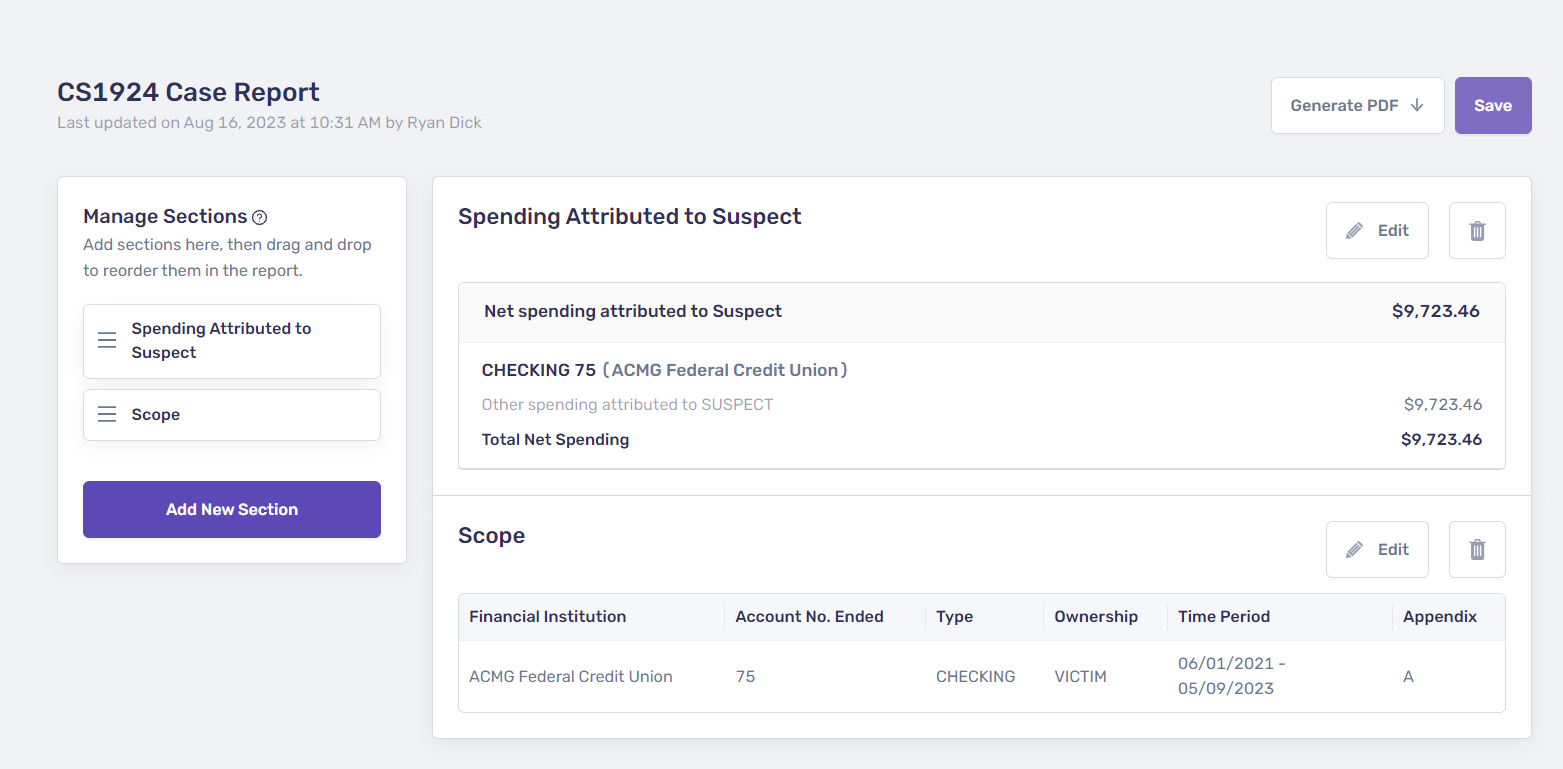
Task: Click the ACMG Federal Credit Union table row
Action: point(571,677)
